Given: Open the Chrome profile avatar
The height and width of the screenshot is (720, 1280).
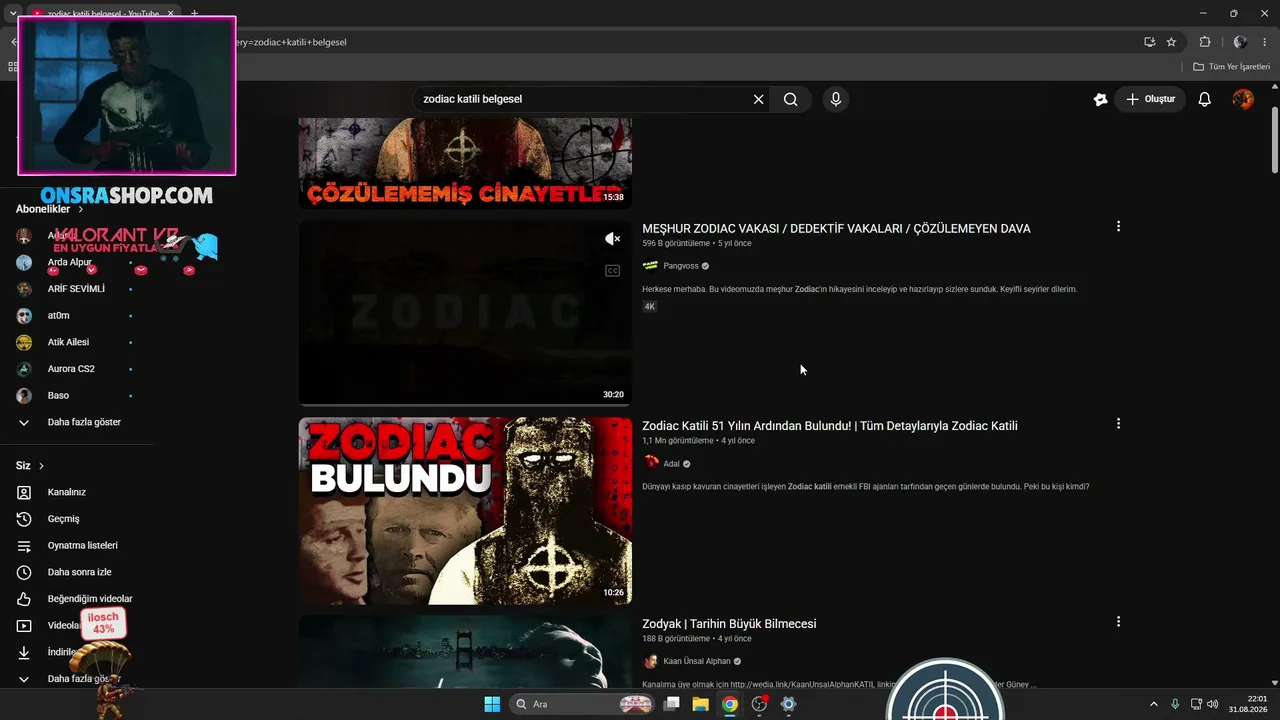Looking at the screenshot, I should [1240, 42].
